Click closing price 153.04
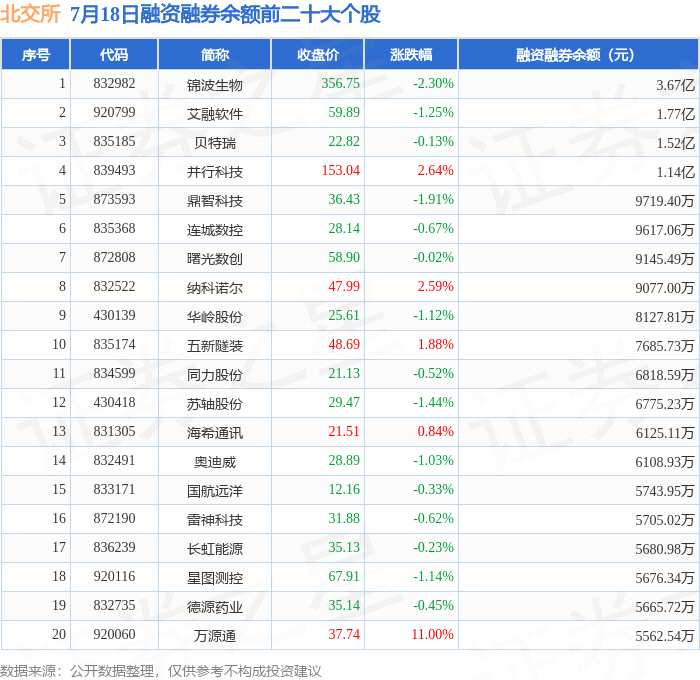Image resolution: width=700 pixels, height=680 pixels. click(x=340, y=171)
